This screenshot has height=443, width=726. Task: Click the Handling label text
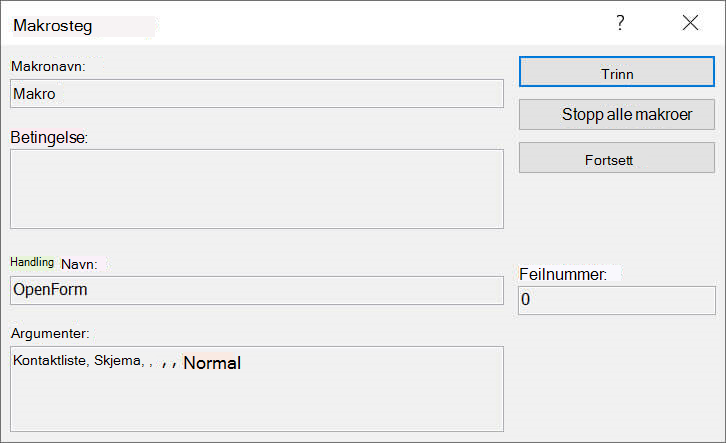pyautogui.click(x=32, y=262)
